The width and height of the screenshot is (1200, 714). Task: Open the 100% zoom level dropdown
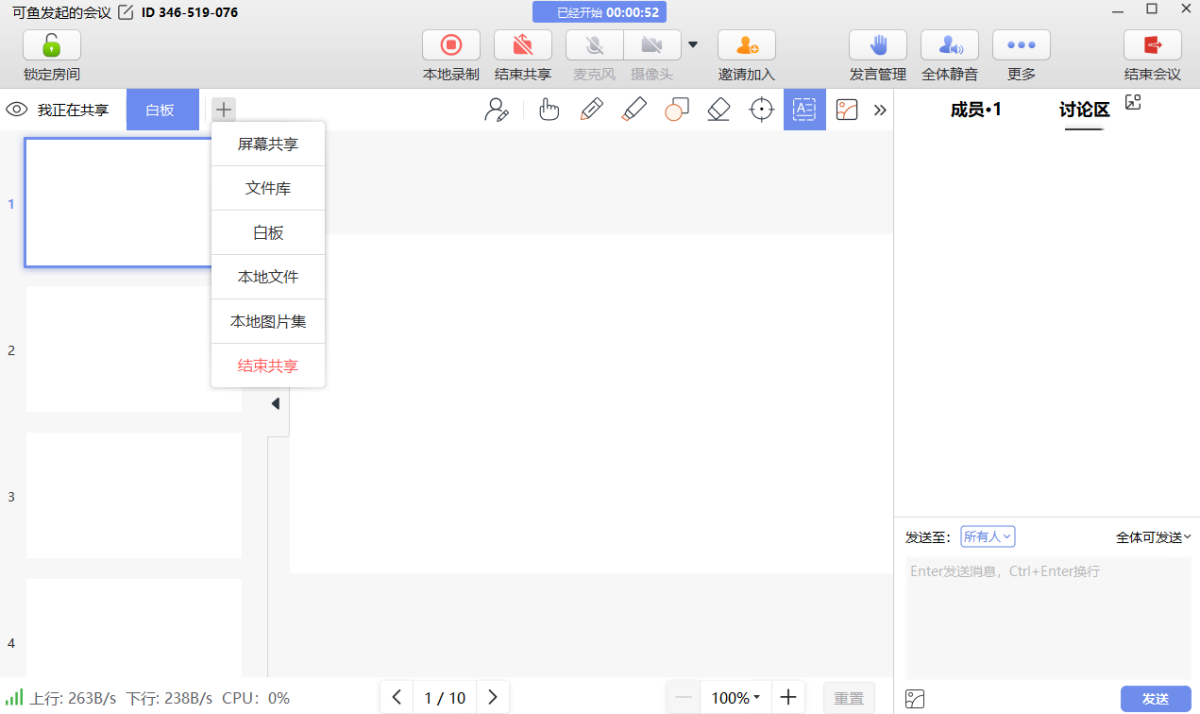736,698
